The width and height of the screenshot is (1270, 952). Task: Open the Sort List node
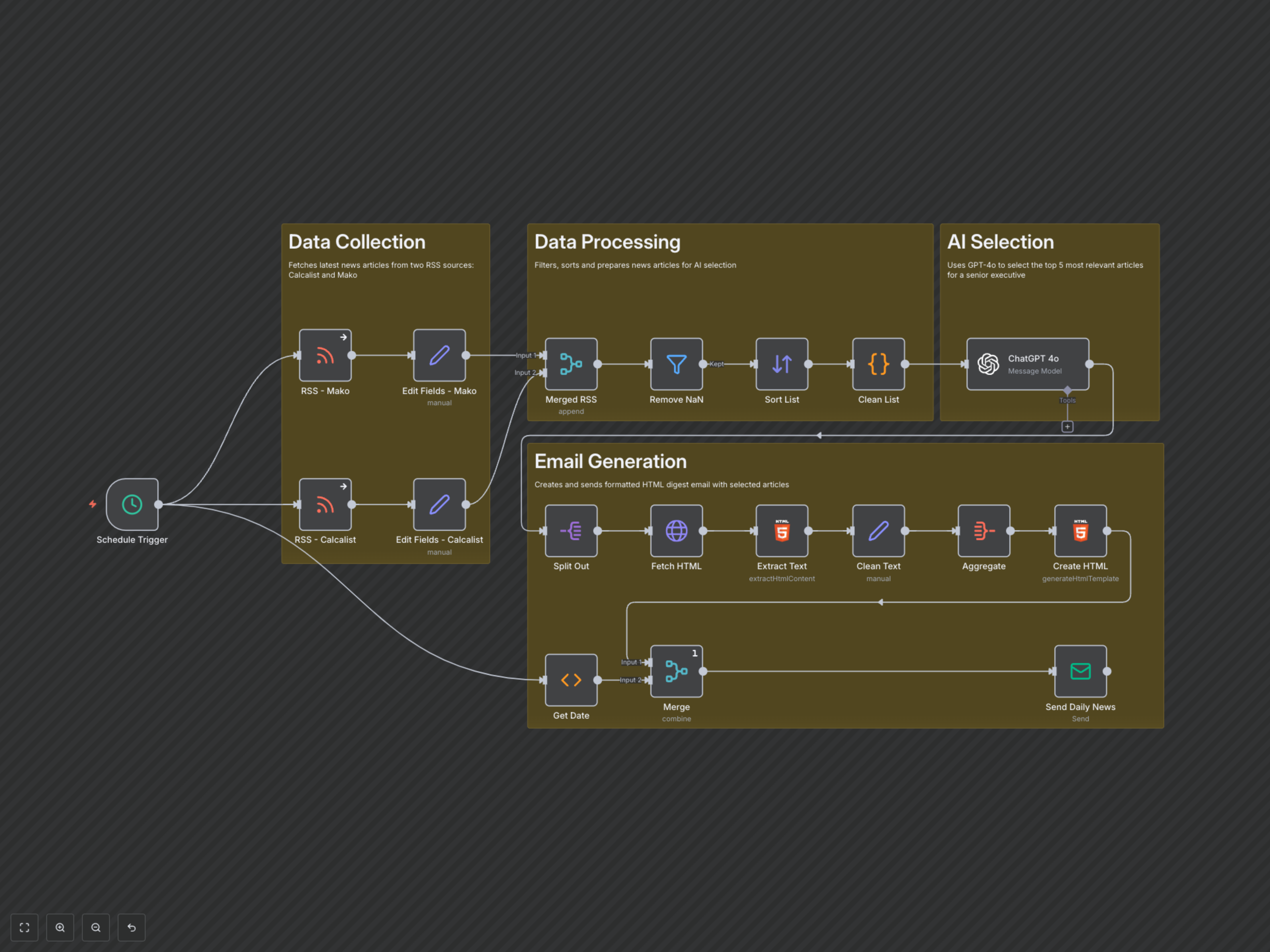(782, 364)
